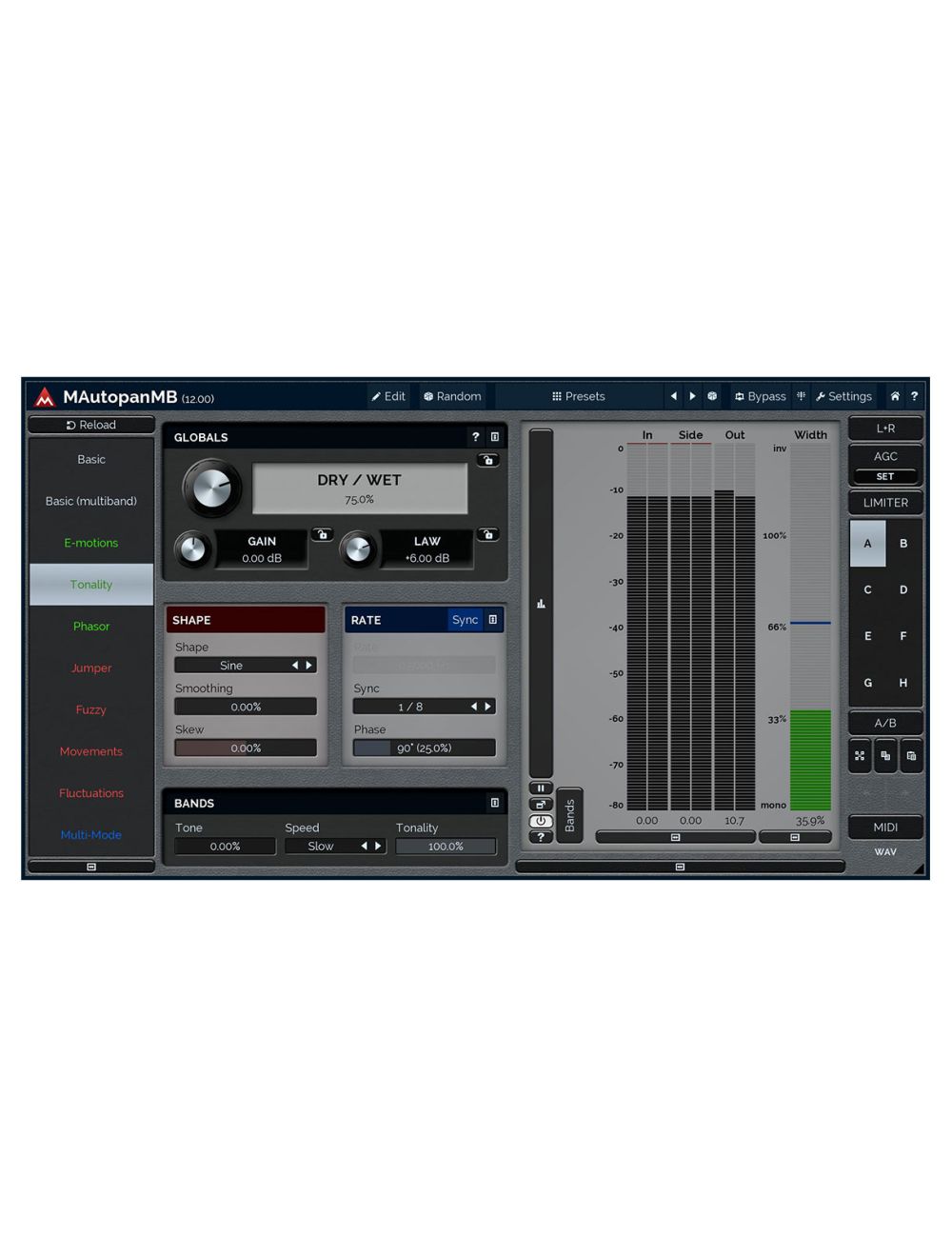Select next Shape with right arrow
This screenshot has height=1257, width=952.
[308, 666]
